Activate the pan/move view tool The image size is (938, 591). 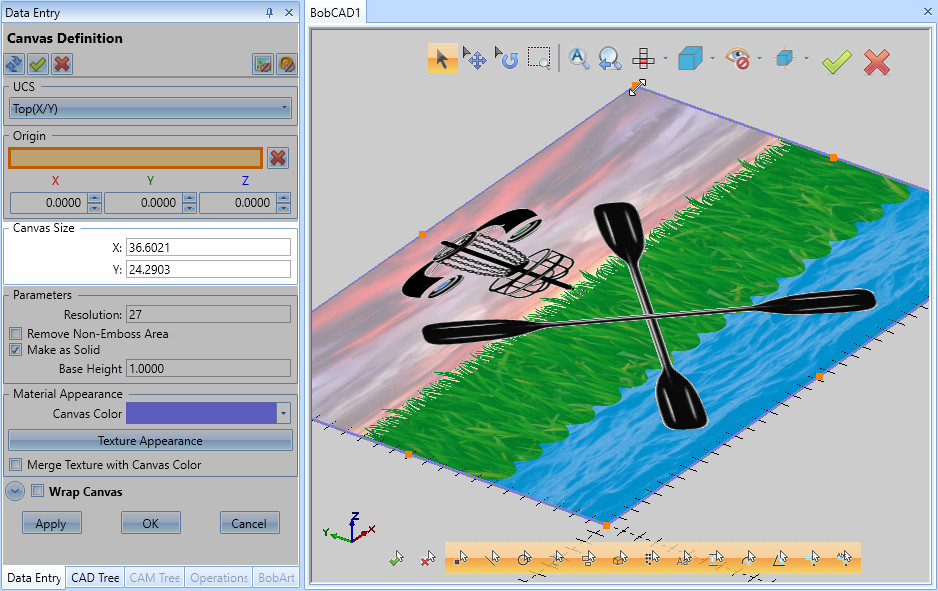[476, 59]
